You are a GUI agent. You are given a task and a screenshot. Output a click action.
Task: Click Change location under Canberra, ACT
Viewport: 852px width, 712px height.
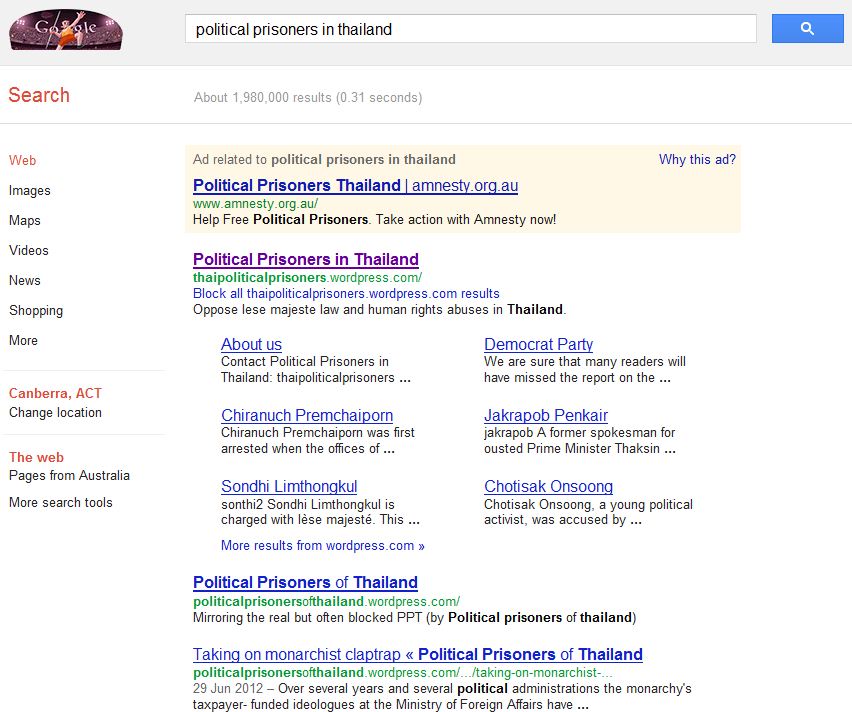(x=55, y=412)
